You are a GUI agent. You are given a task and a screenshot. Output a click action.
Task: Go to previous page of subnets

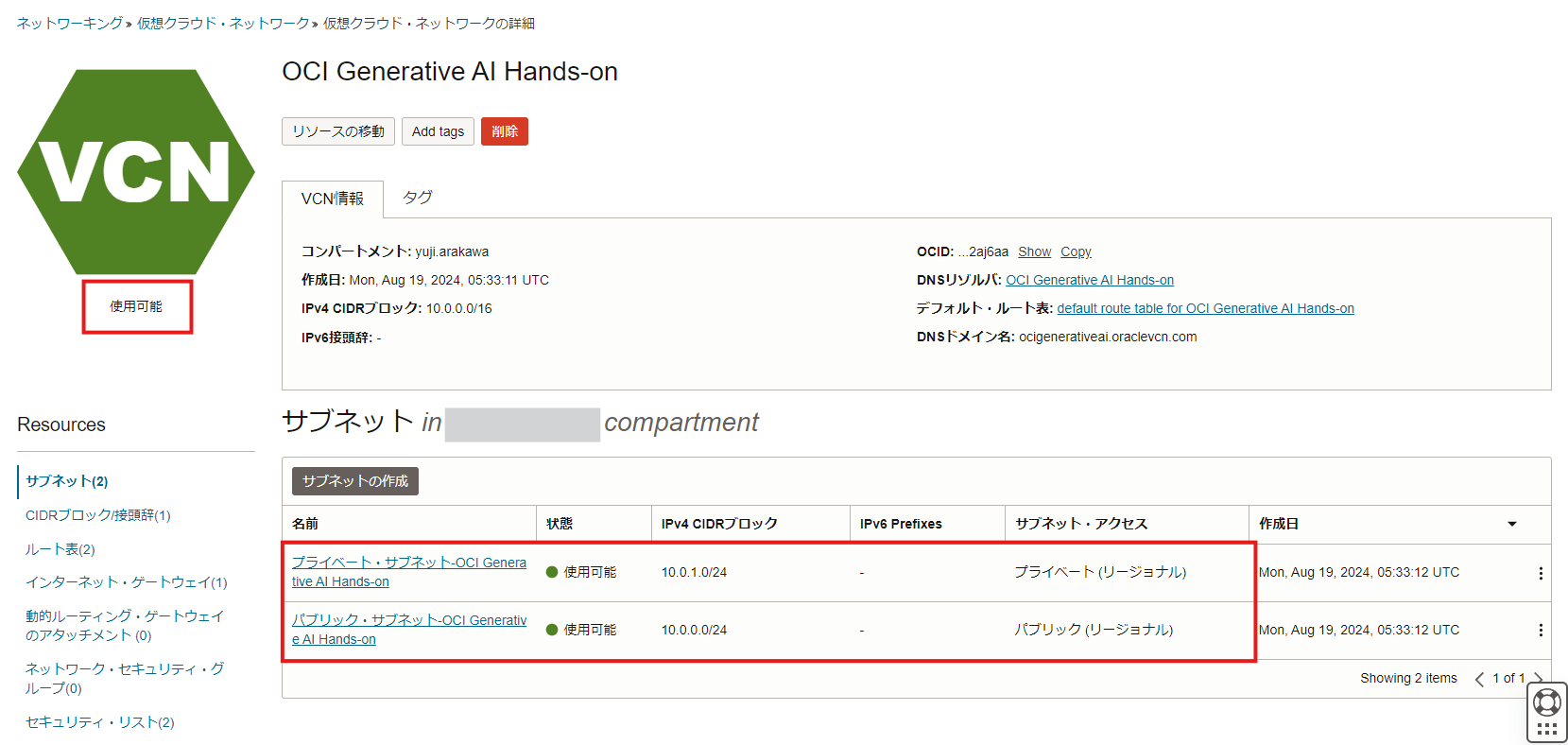1479,679
